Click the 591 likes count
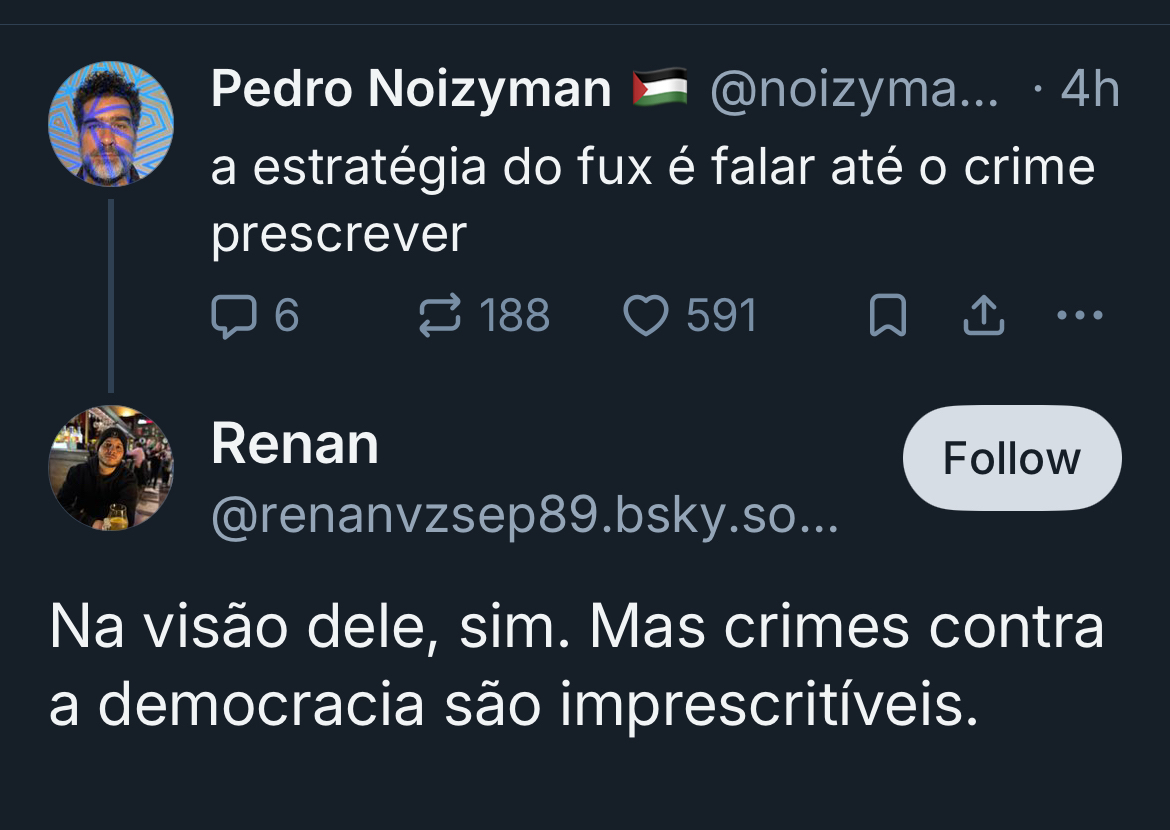Viewport: 1170px width, 830px height. pos(721,317)
